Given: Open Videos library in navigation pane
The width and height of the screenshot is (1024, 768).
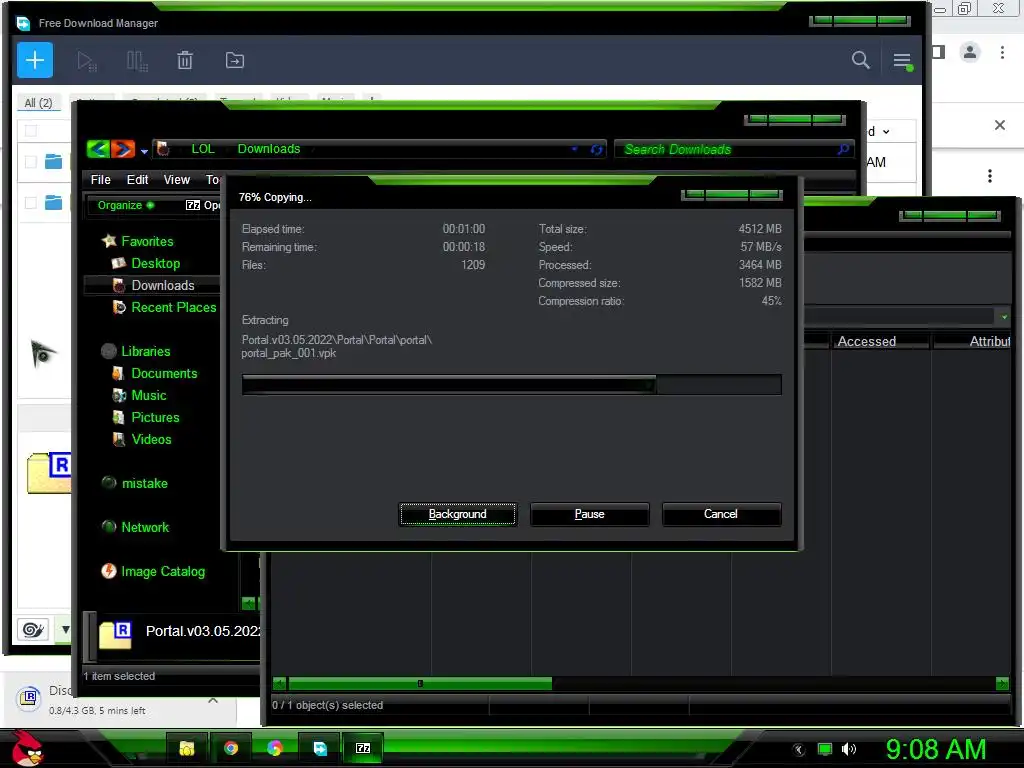Looking at the screenshot, I should coord(151,440).
